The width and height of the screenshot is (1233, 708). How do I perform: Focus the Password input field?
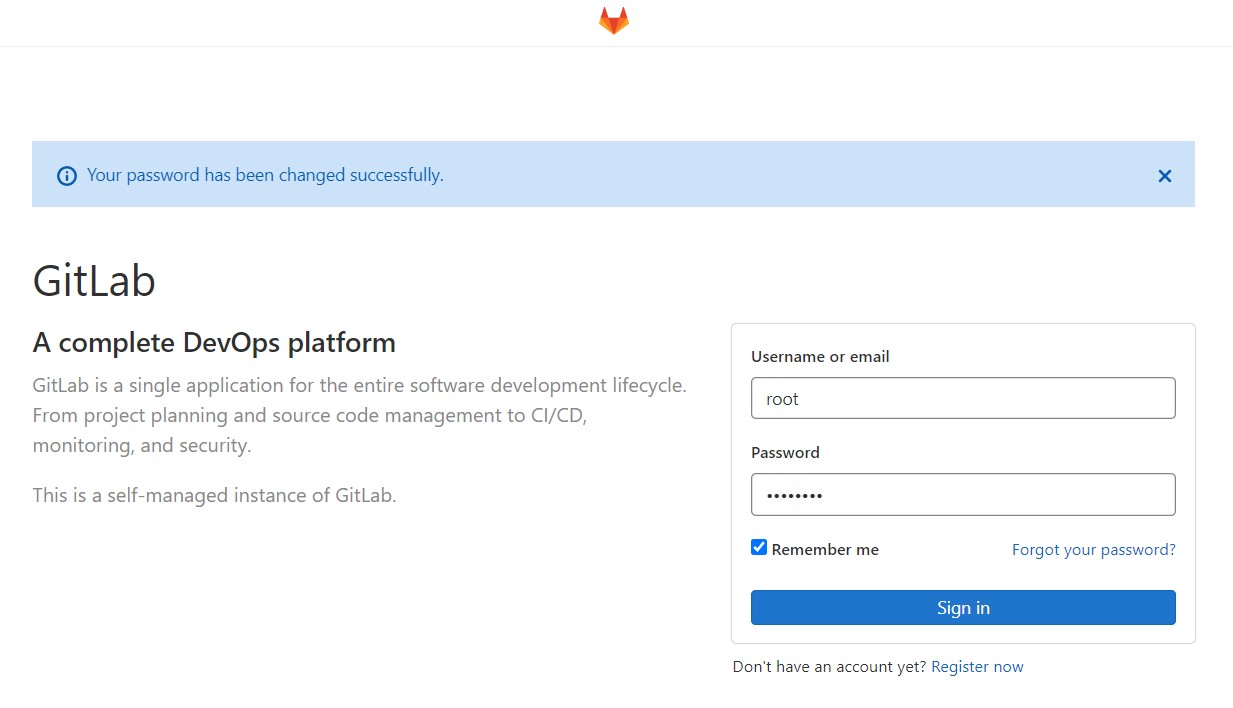(963, 494)
